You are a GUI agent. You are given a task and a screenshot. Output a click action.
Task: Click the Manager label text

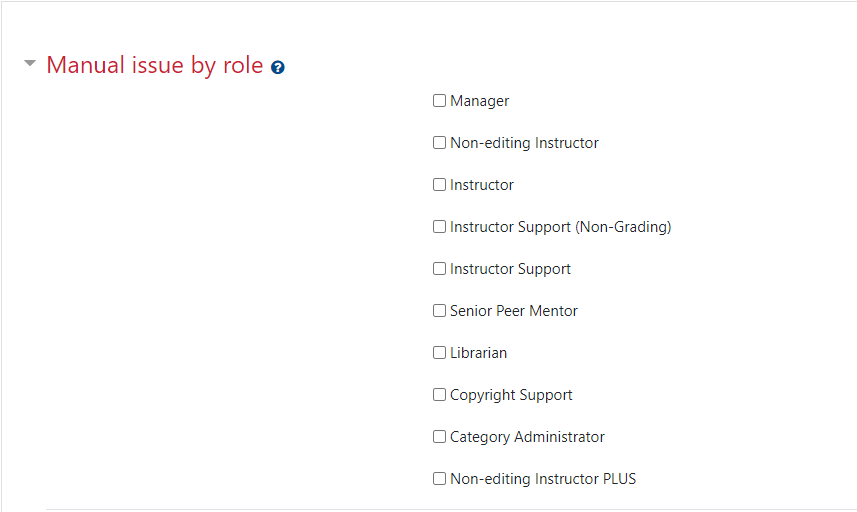tap(479, 101)
